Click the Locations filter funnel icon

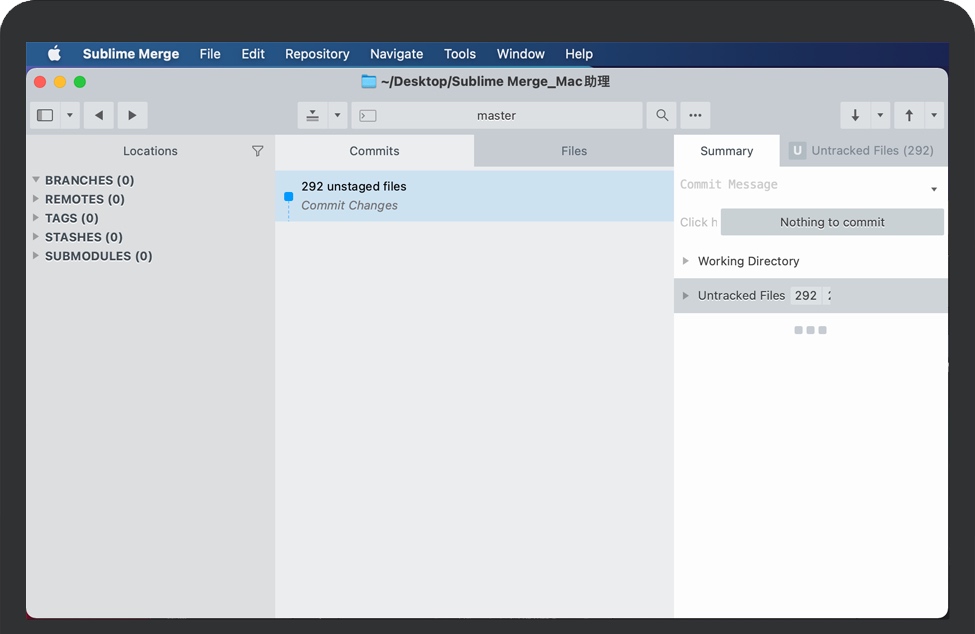[257, 151]
